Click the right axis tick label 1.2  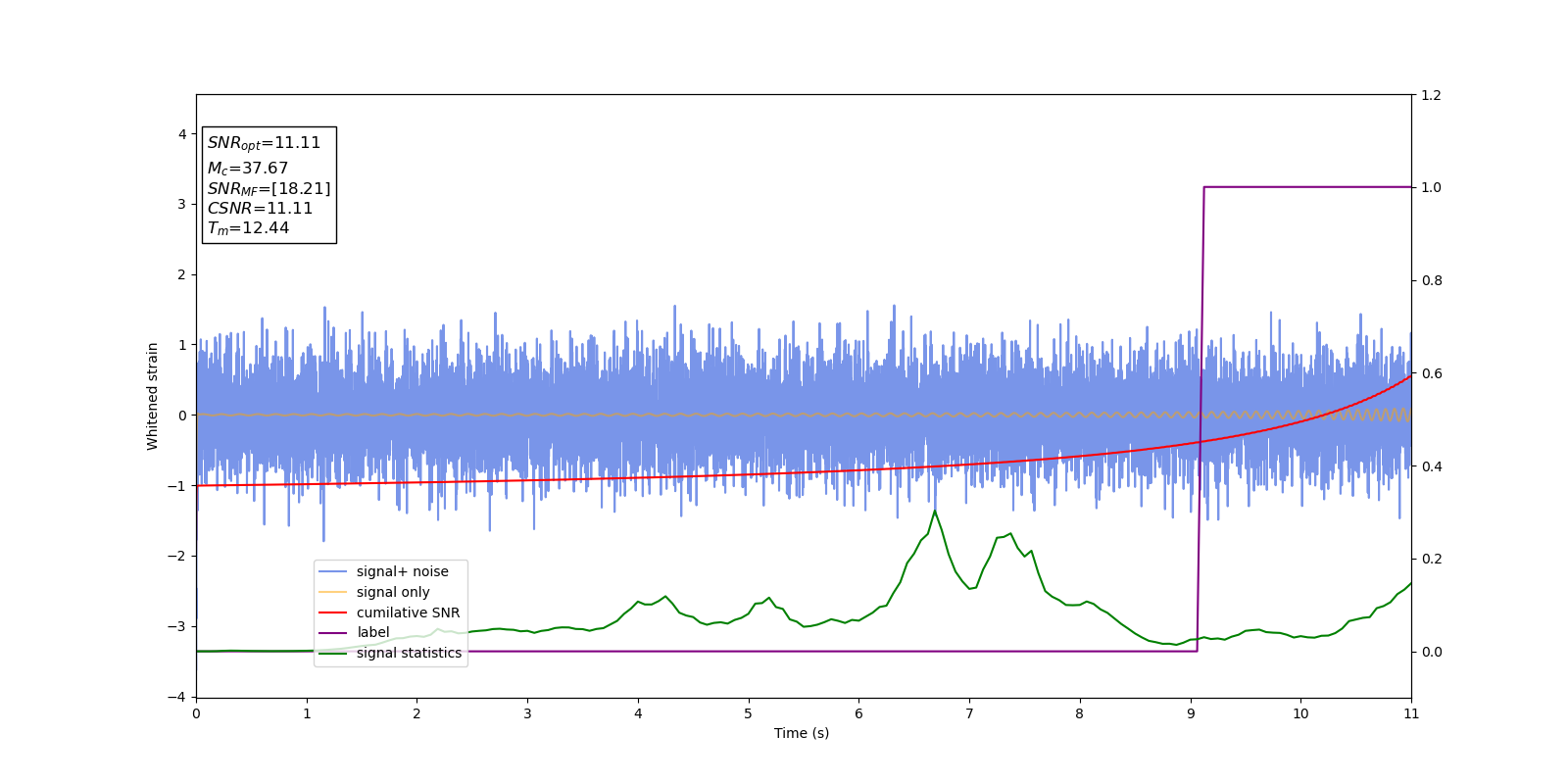1432,95
